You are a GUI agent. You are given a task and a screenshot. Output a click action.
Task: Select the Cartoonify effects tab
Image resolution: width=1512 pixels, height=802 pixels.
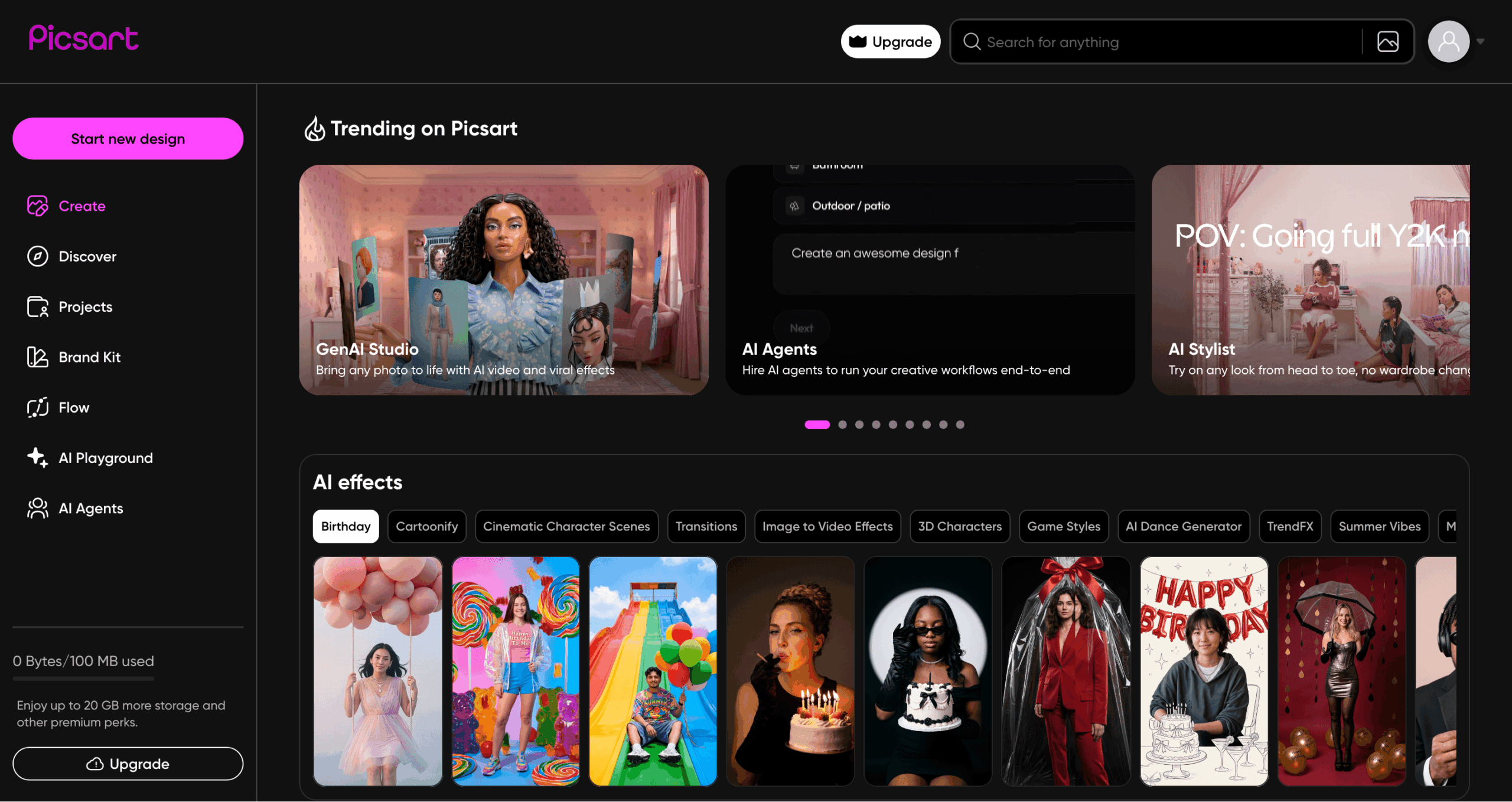point(426,526)
